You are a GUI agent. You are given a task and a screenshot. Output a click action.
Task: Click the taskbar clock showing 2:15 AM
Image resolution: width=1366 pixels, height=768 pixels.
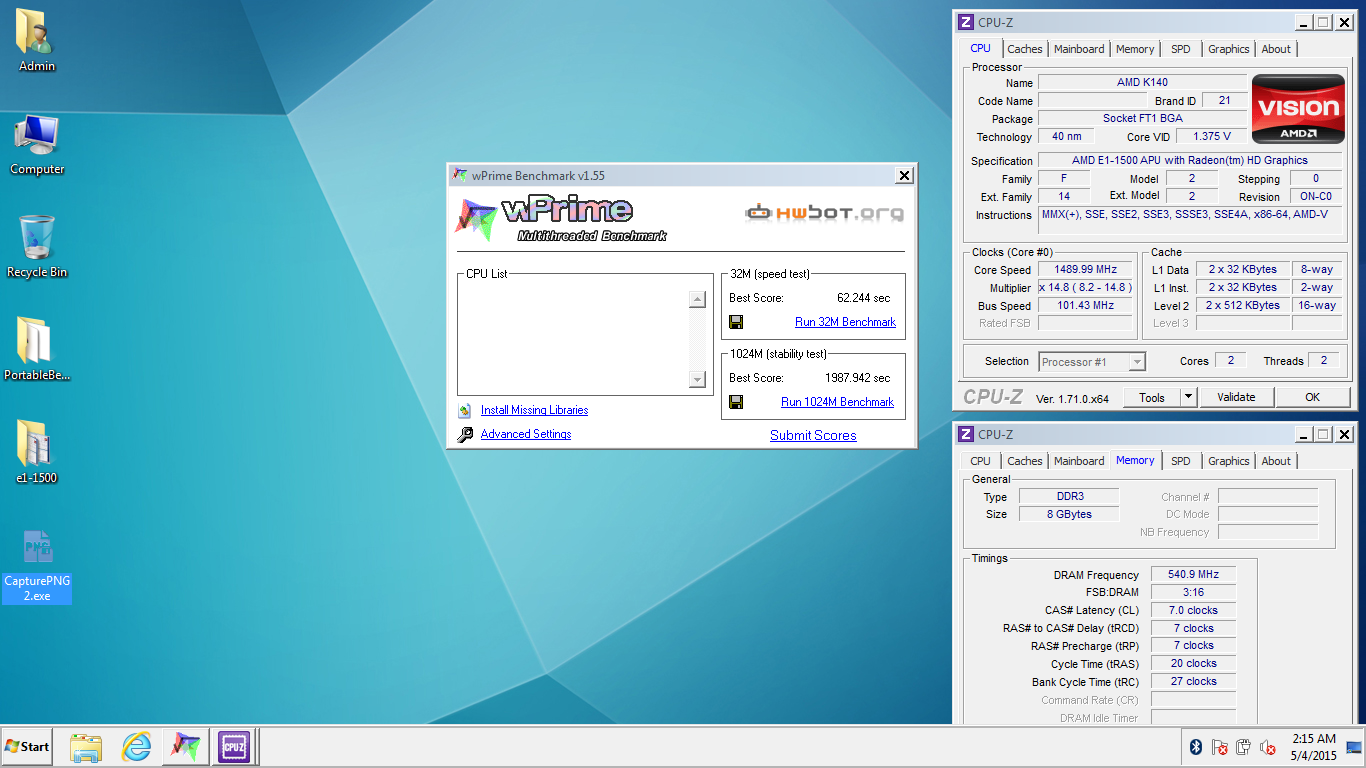point(1314,747)
